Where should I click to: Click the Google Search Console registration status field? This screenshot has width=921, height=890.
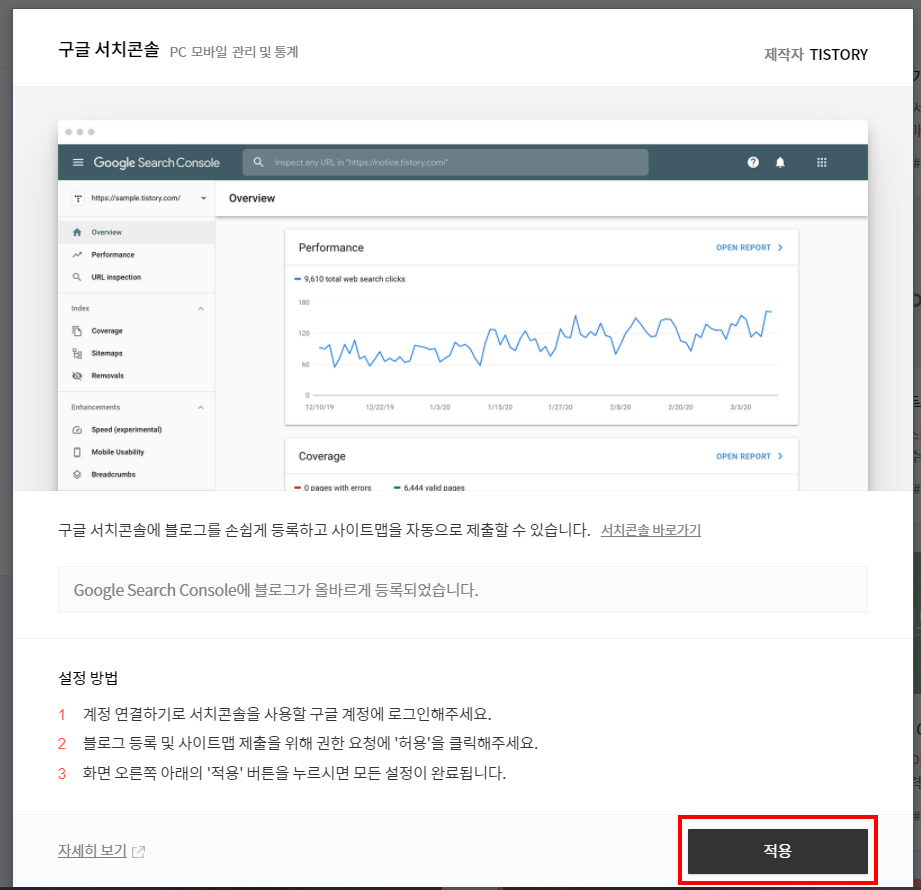462,589
